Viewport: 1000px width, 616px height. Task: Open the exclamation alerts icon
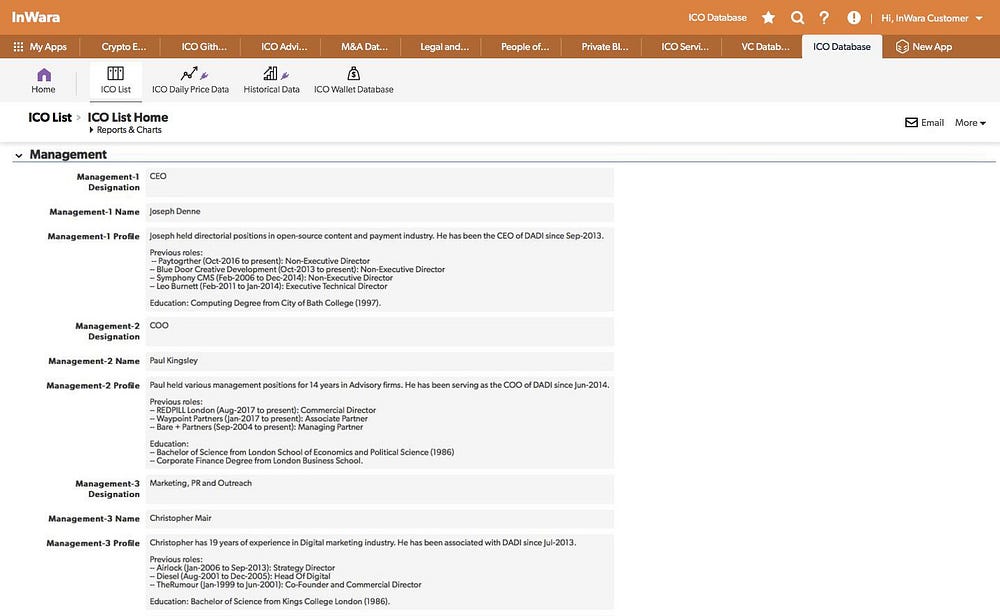coord(854,18)
